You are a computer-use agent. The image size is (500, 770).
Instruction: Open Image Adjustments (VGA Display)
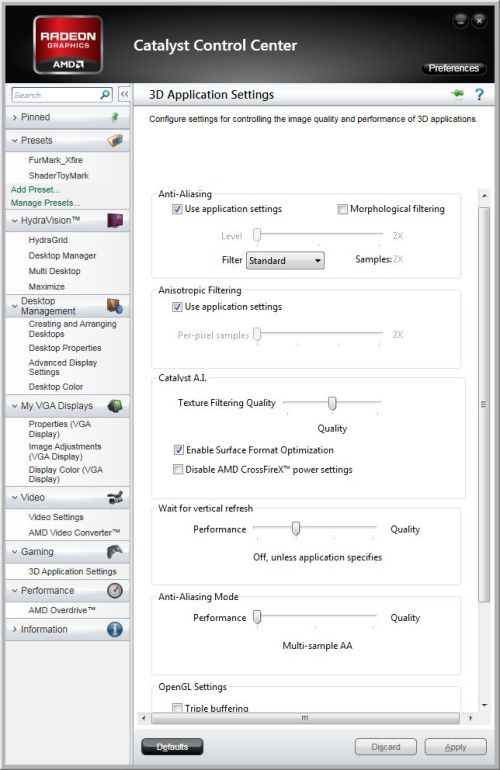[65, 451]
